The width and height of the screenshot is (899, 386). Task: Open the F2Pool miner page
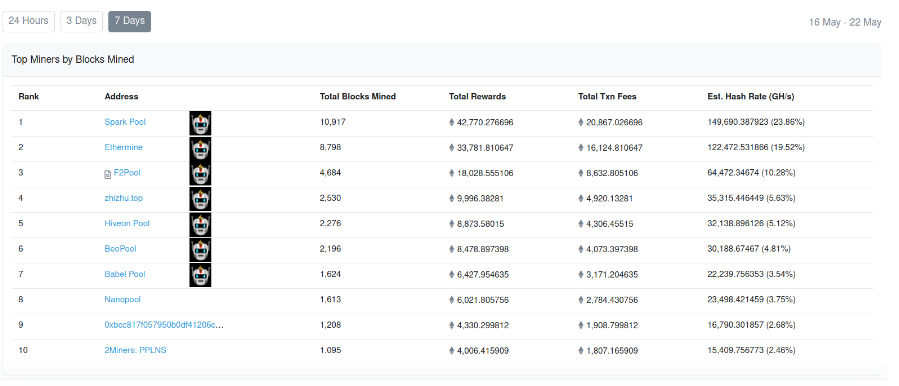127,173
